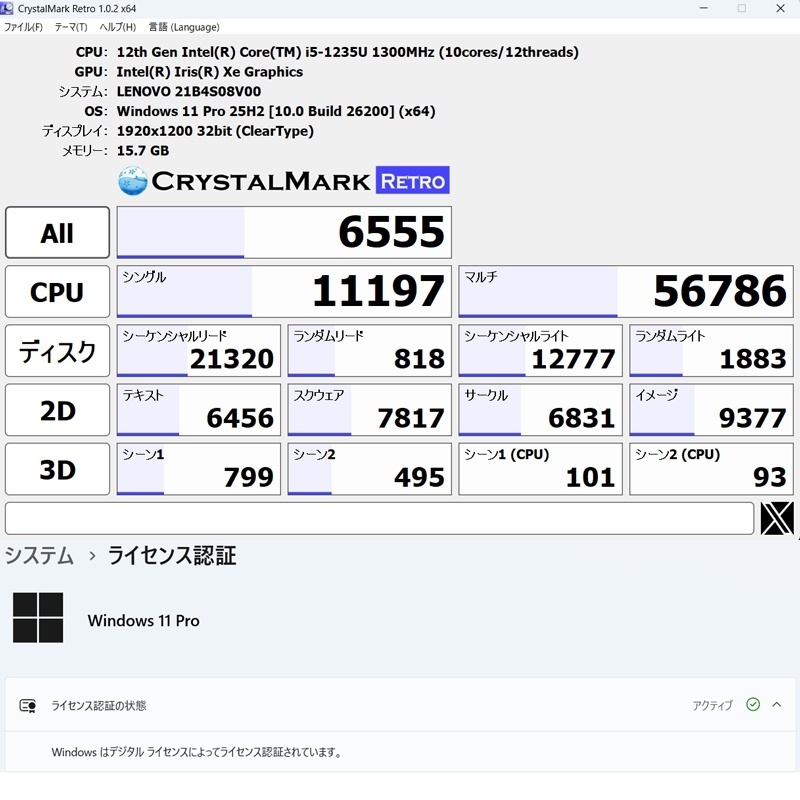Click the シーン2 3D score 495
This screenshot has height=800, width=800.
coord(370,469)
